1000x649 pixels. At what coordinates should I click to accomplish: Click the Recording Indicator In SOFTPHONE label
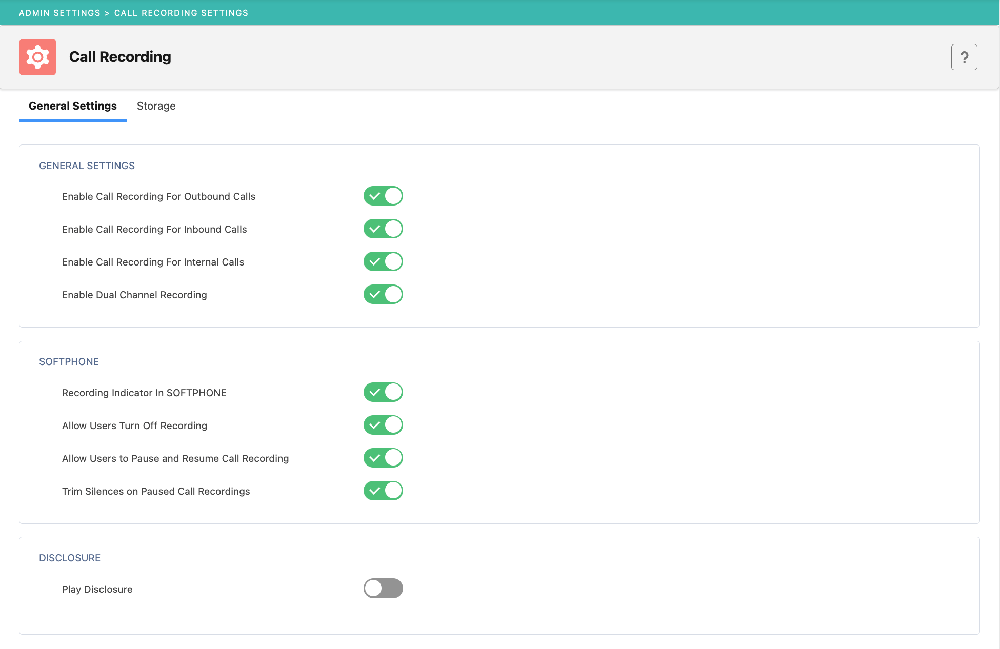coord(144,393)
